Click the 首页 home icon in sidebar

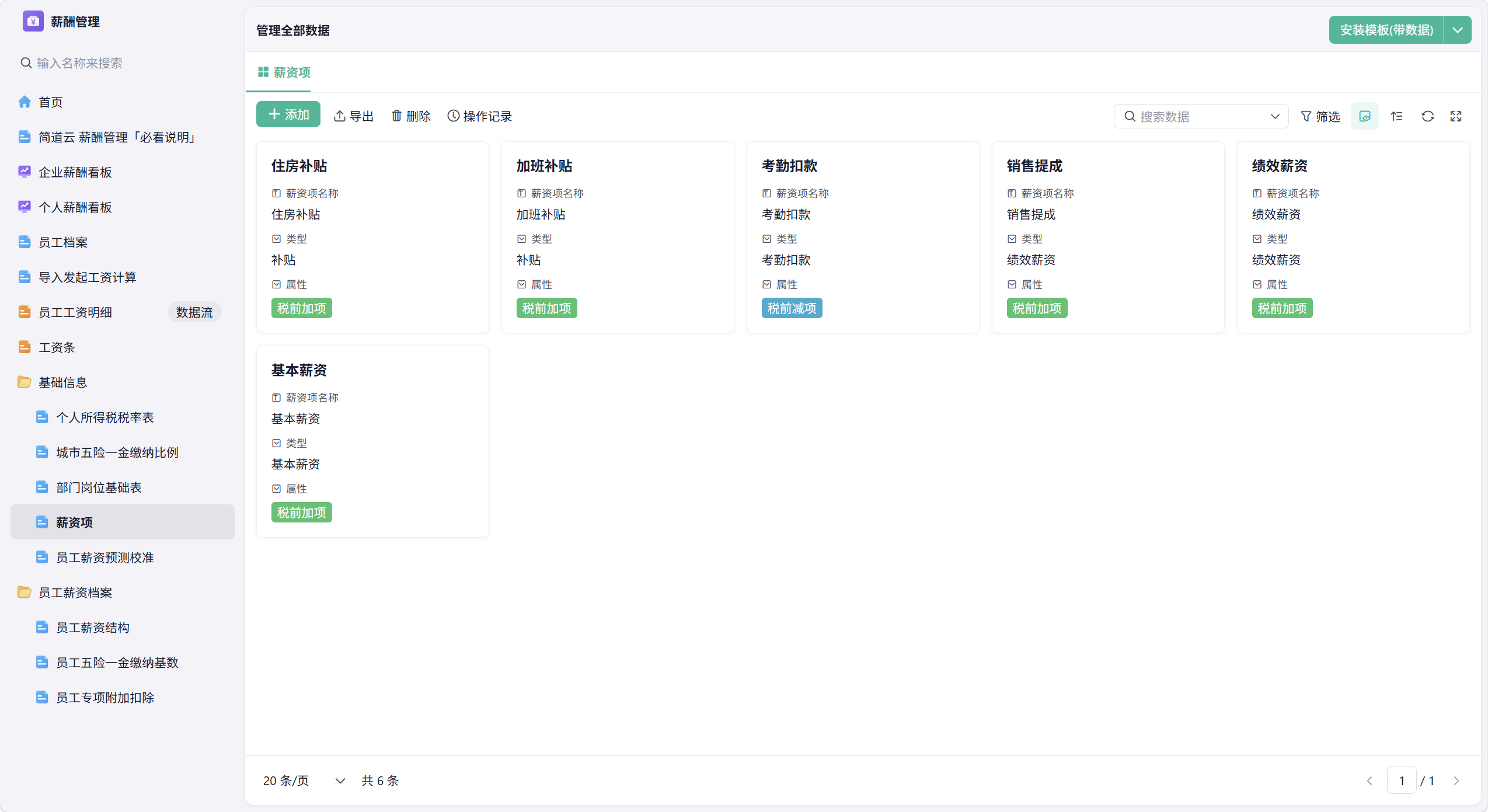pyautogui.click(x=25, y=102)
